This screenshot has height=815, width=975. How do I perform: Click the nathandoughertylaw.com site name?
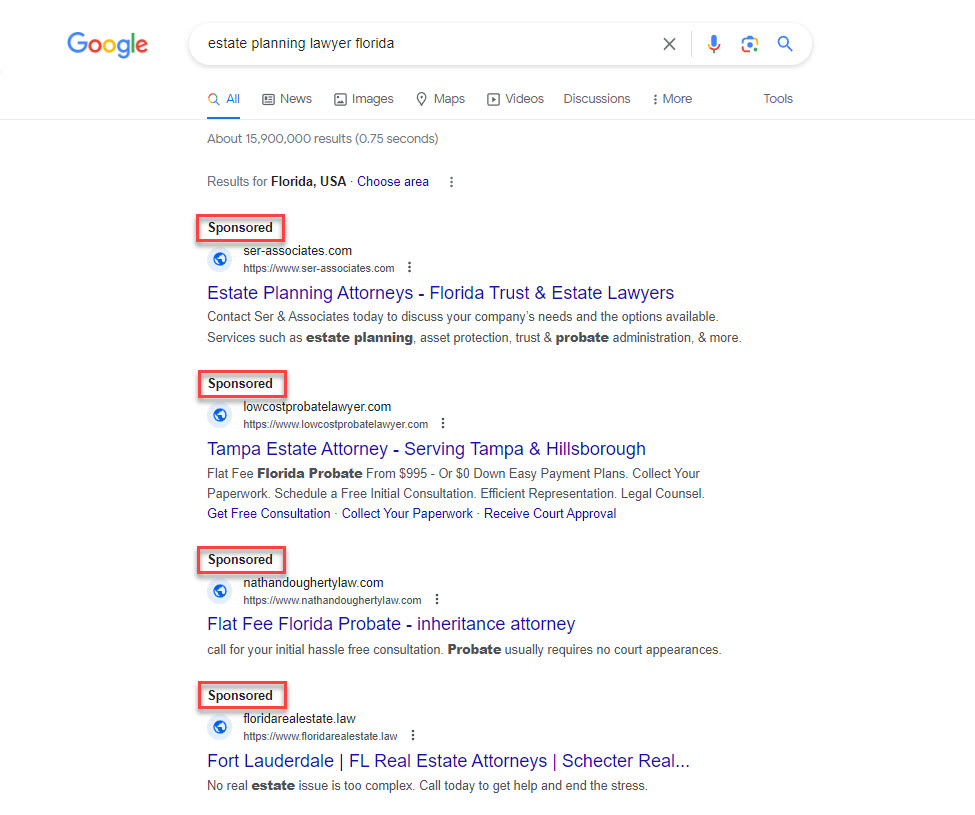coord(313,582)
